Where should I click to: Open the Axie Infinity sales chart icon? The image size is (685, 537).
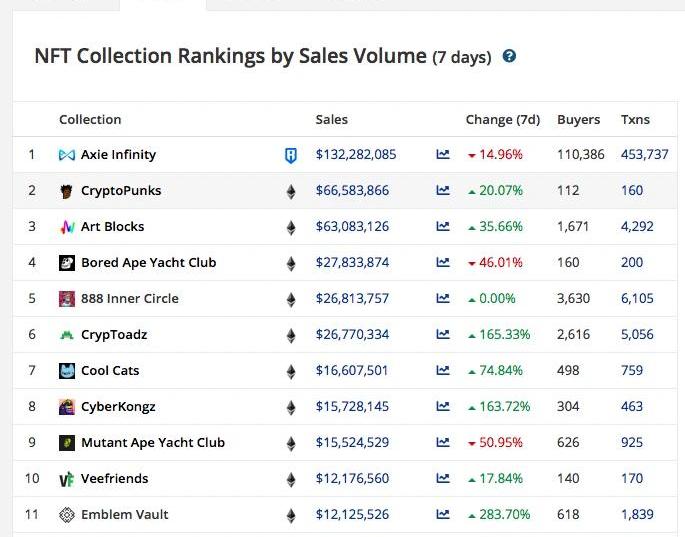coord(443,155)
